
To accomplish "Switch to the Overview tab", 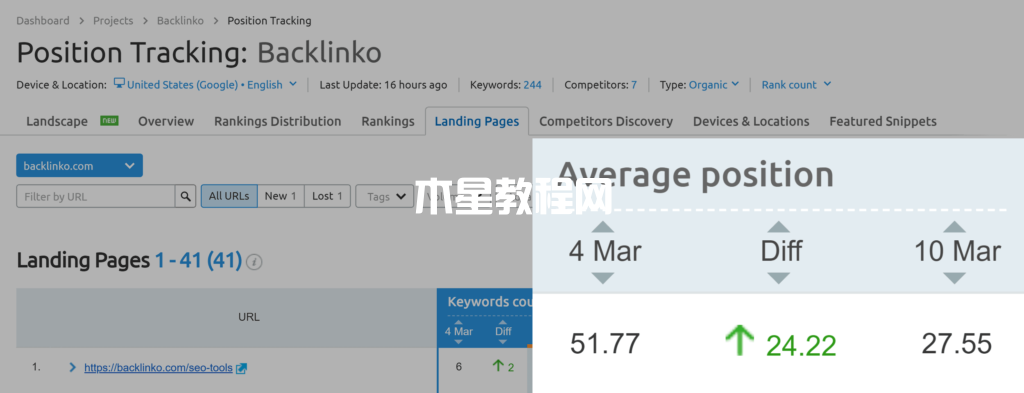I will point(166,121).
